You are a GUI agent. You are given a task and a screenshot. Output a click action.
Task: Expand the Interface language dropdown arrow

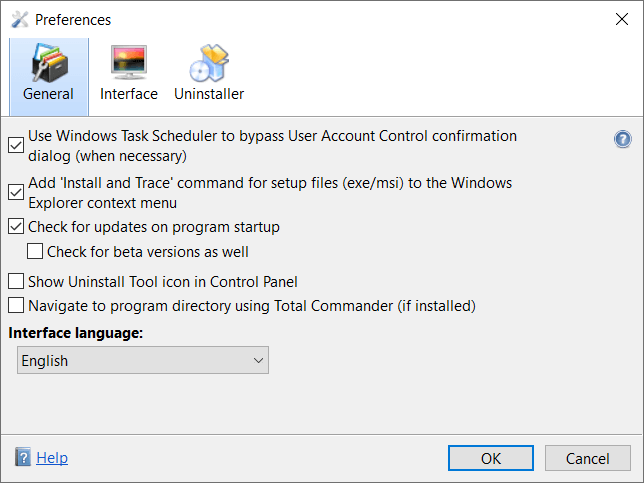click(x=258, y=361)
